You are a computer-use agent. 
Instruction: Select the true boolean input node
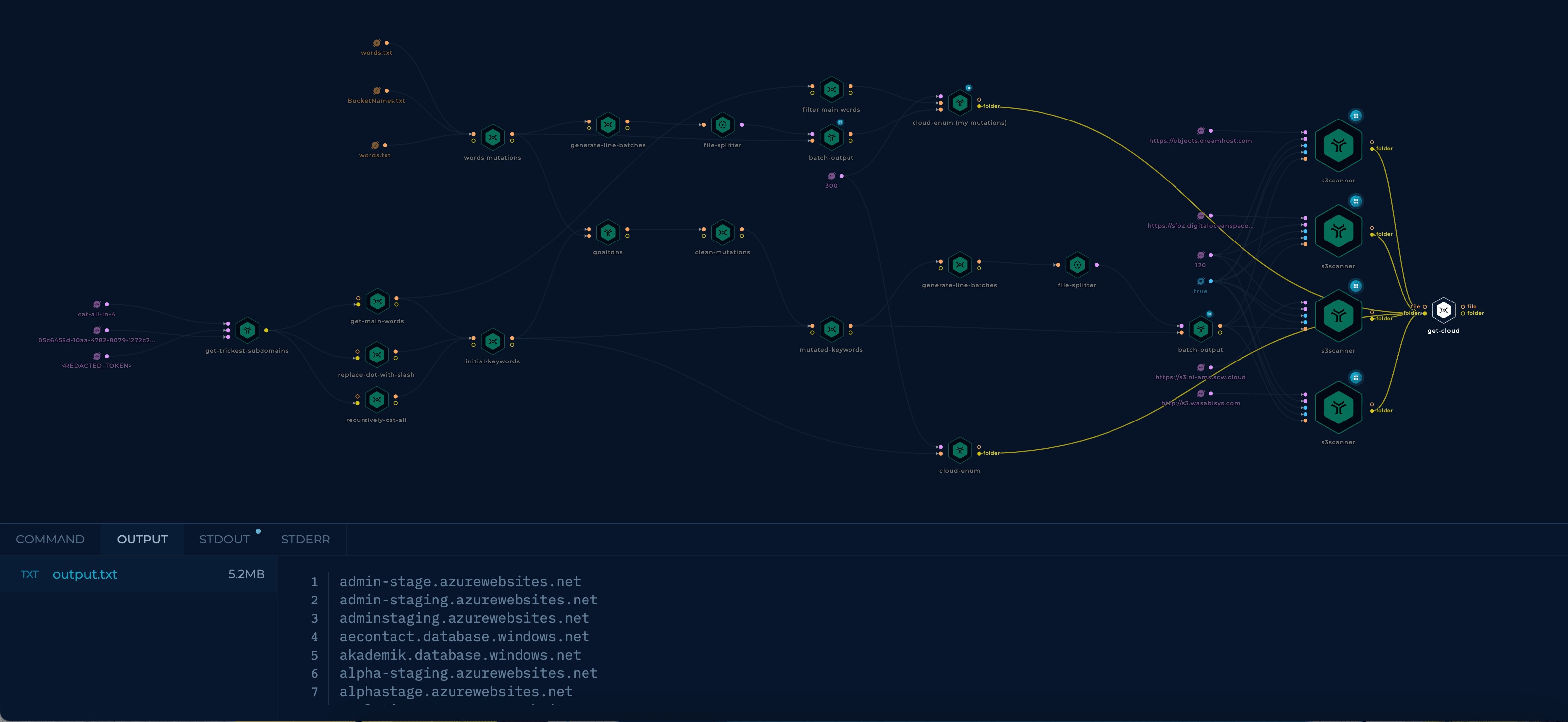[1200, 281]
